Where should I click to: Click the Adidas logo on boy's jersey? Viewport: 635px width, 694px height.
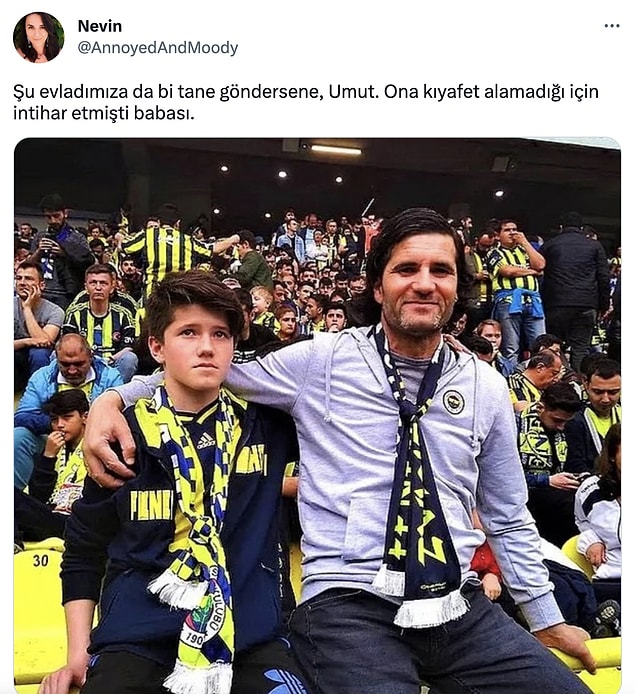(x=205, y=440)
